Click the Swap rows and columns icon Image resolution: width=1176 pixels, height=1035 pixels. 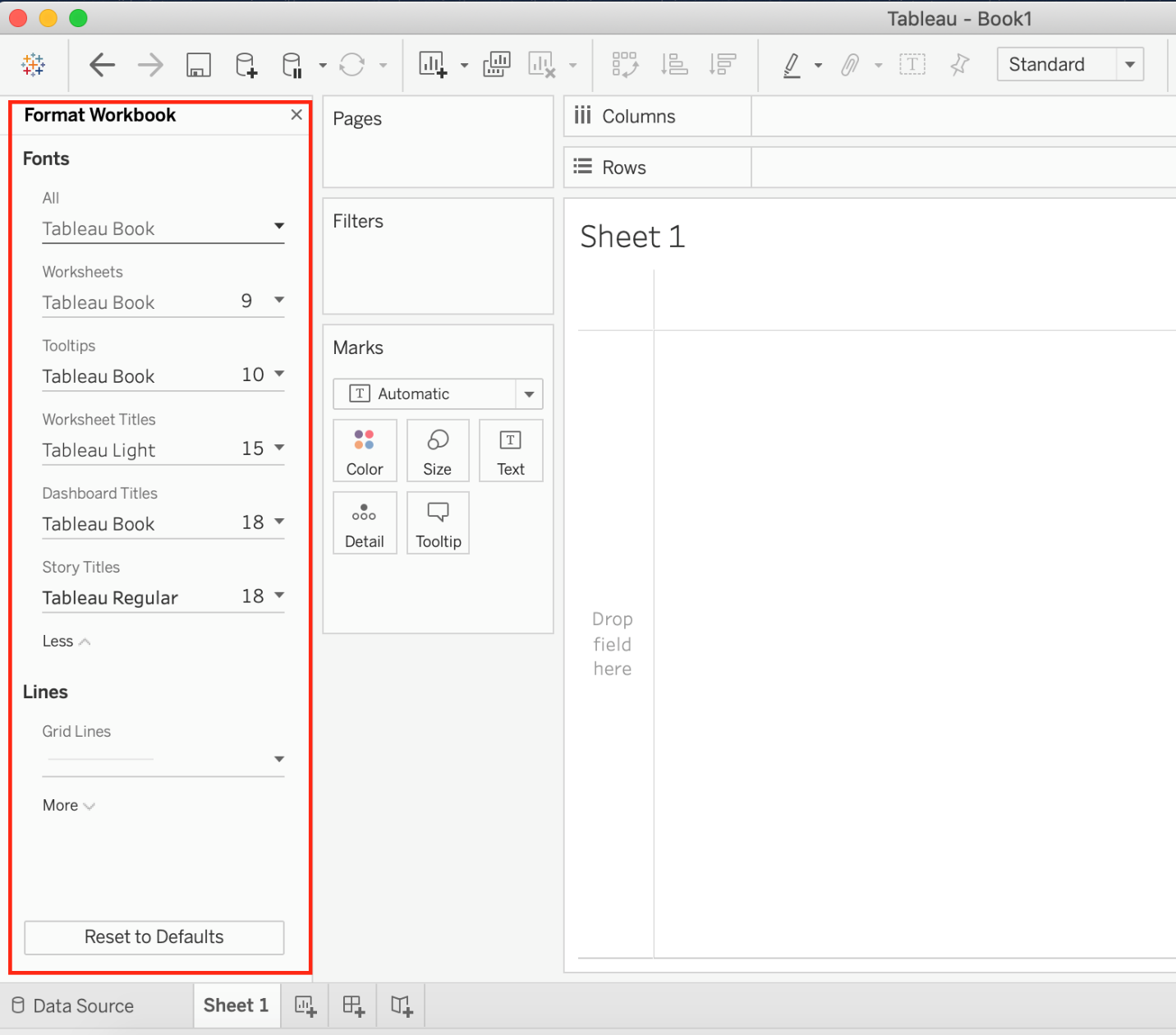[x=625, y=64]
